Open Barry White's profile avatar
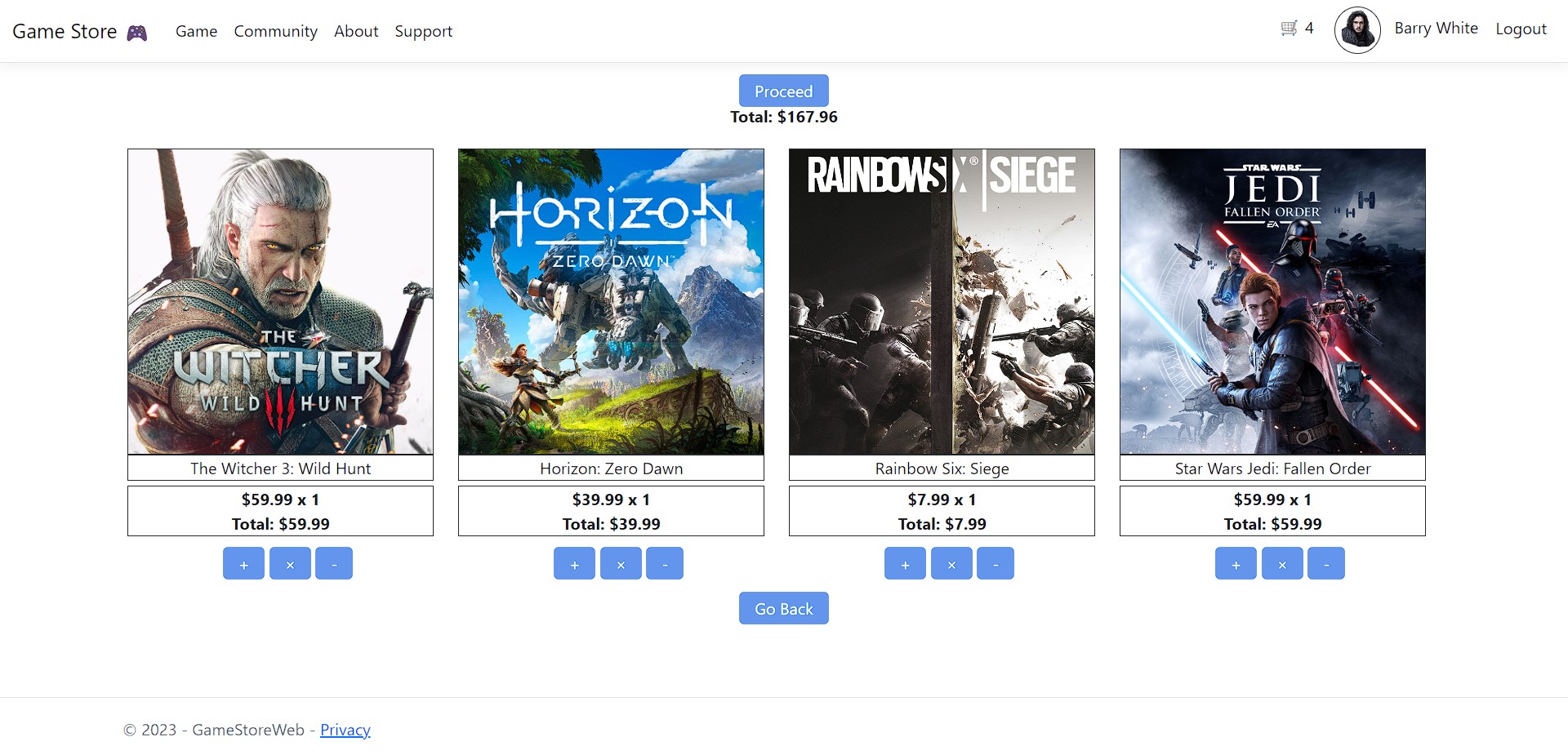This screenshot has width=1568, height=755. [1357, 30]
